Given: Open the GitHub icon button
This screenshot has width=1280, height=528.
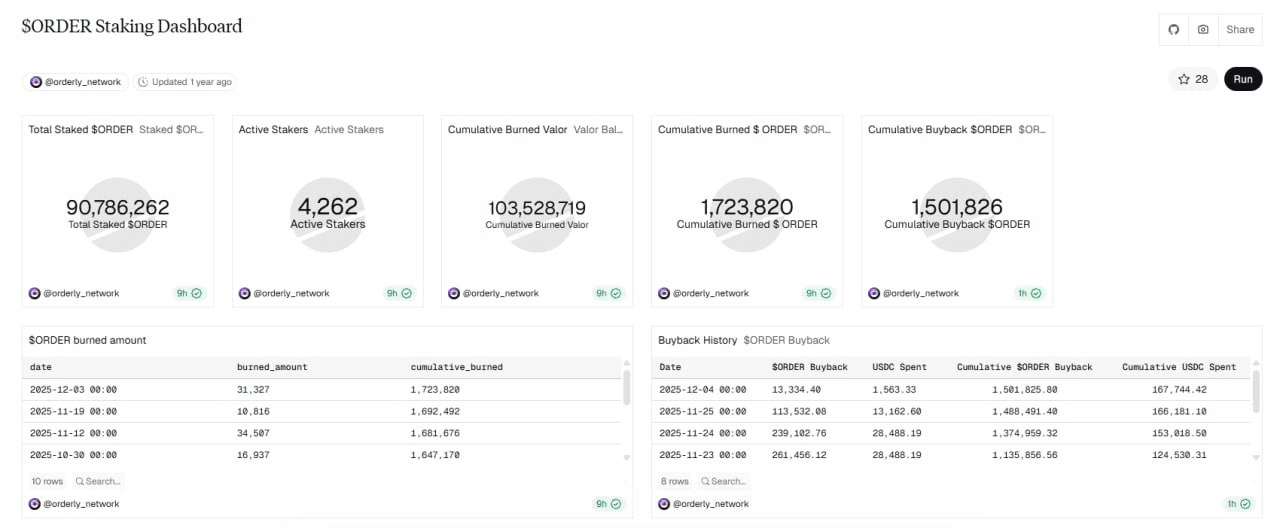Looking at the screenshot, I should [x=1174, y=29].
